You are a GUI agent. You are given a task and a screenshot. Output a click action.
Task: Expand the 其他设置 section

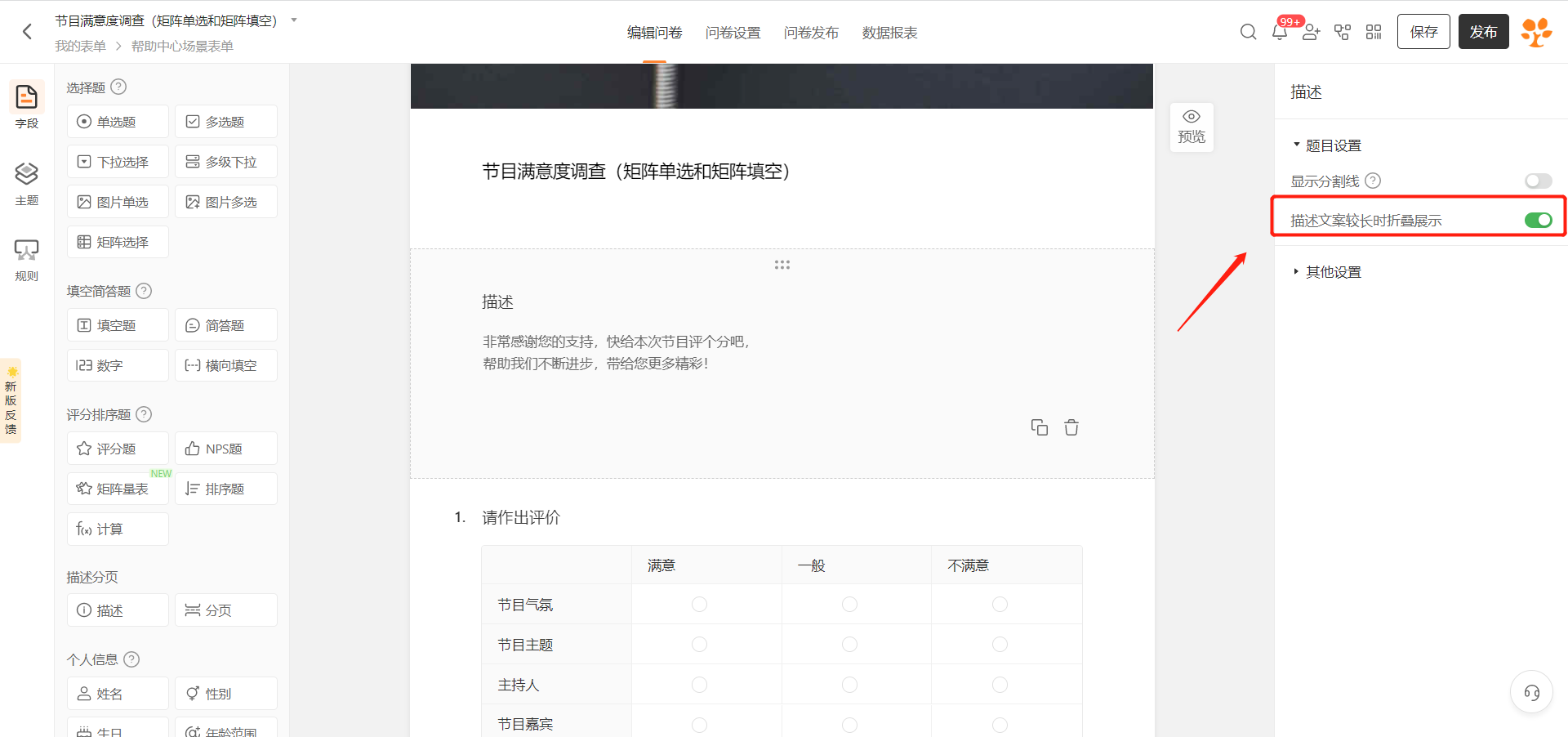(1296, 272)
